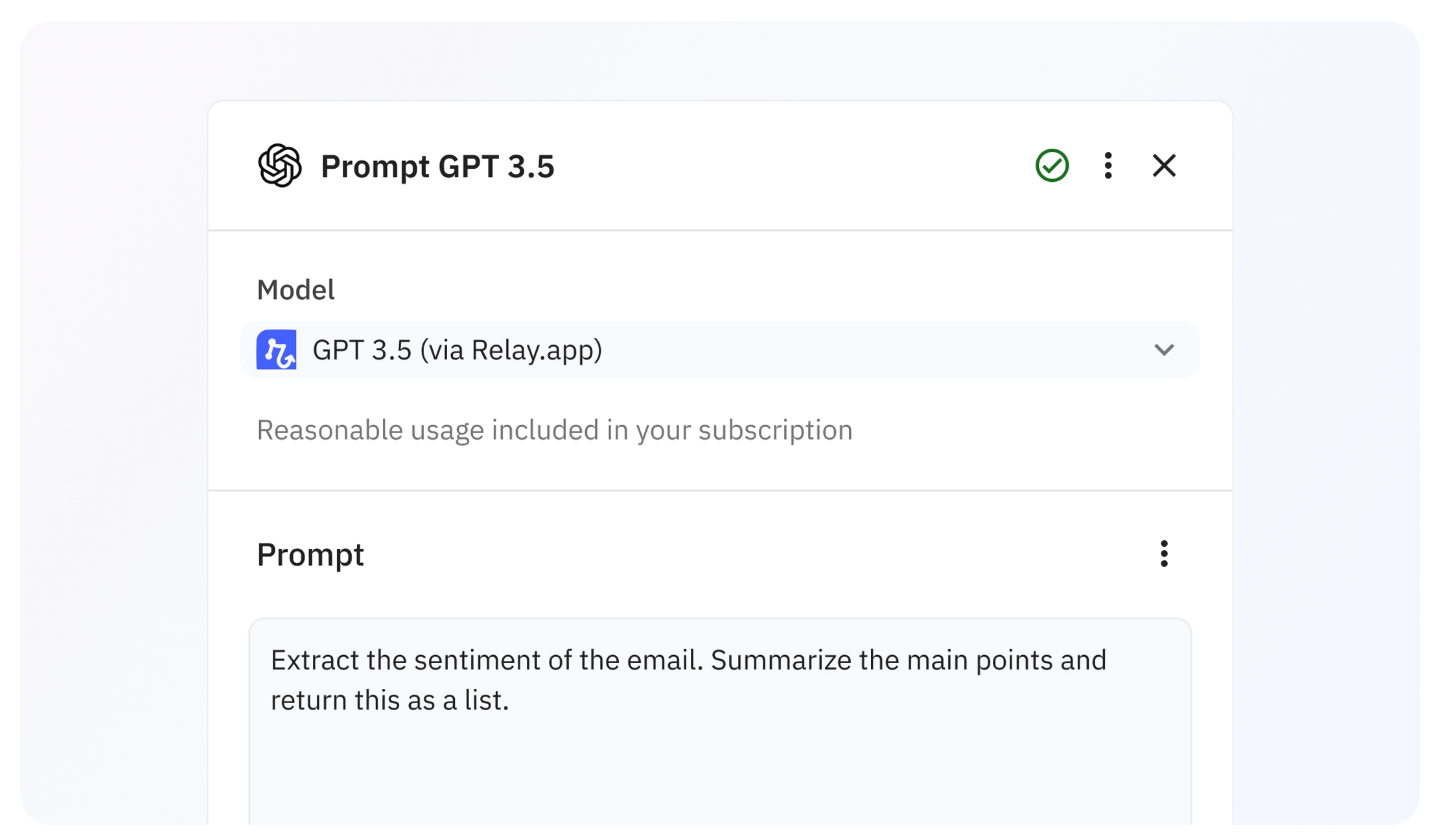Viewport: 1434px width, 840px height.
Task: Click the word 'Extract' in the prompt
Action: [x=306, y=661]
